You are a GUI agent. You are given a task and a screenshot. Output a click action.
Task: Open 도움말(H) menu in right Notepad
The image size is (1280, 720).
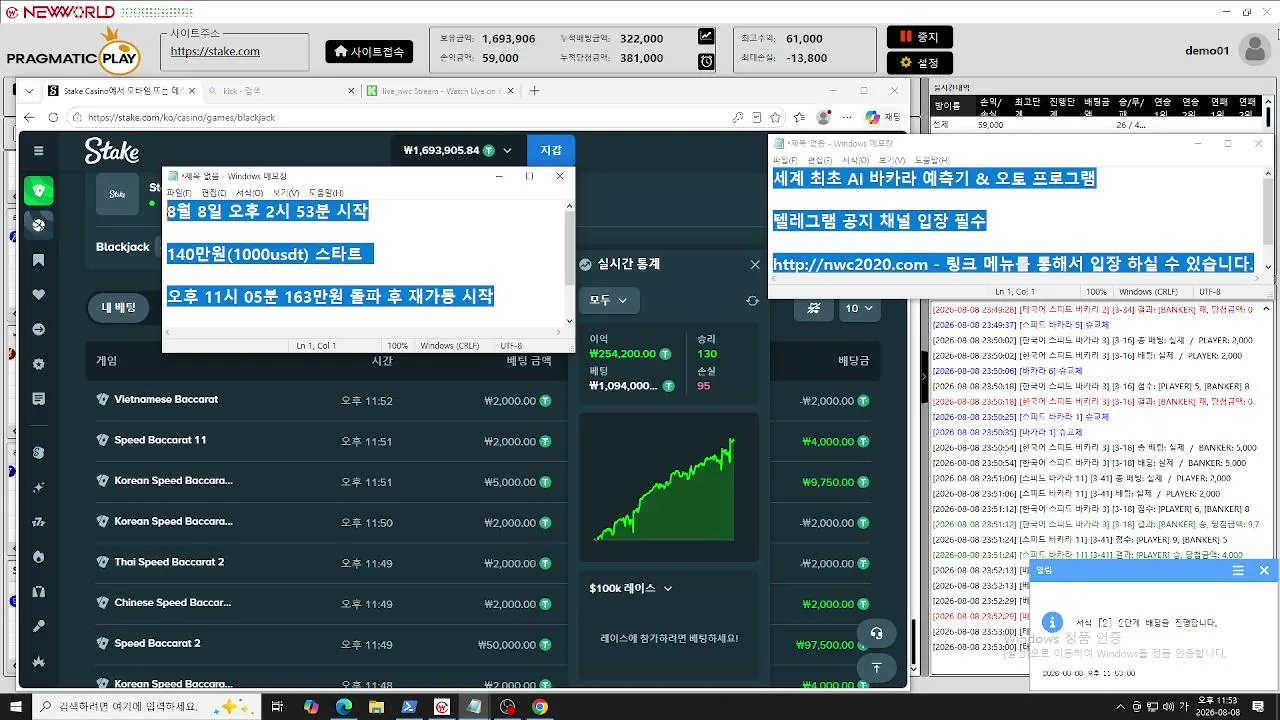click(932, 160)
